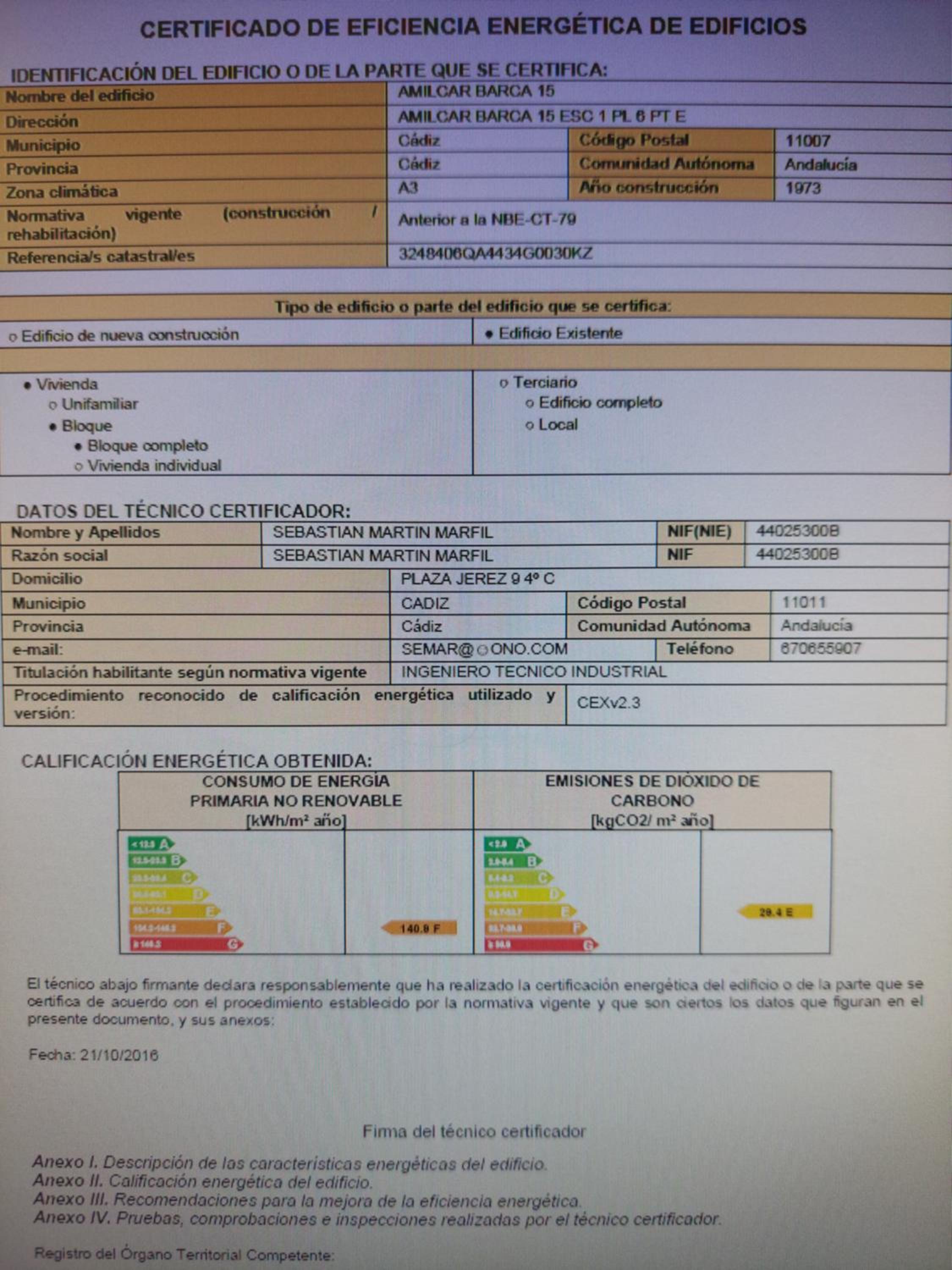Click the name in the Nombre y Apellidos row
The image size is (952, 1270).
[383, 533]
